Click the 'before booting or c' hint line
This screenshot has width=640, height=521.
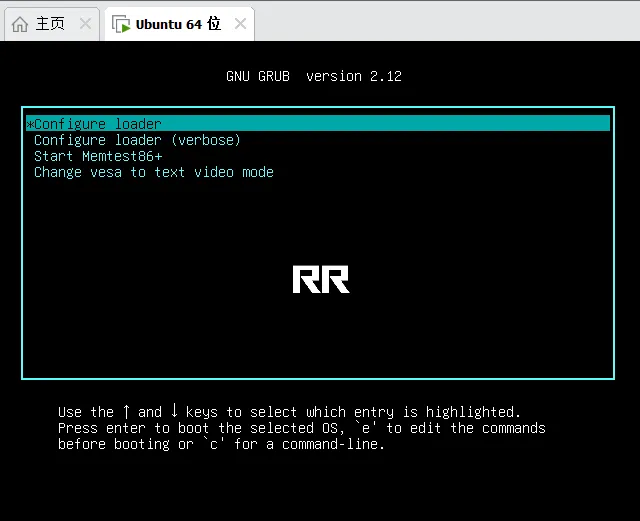[221, 444]
